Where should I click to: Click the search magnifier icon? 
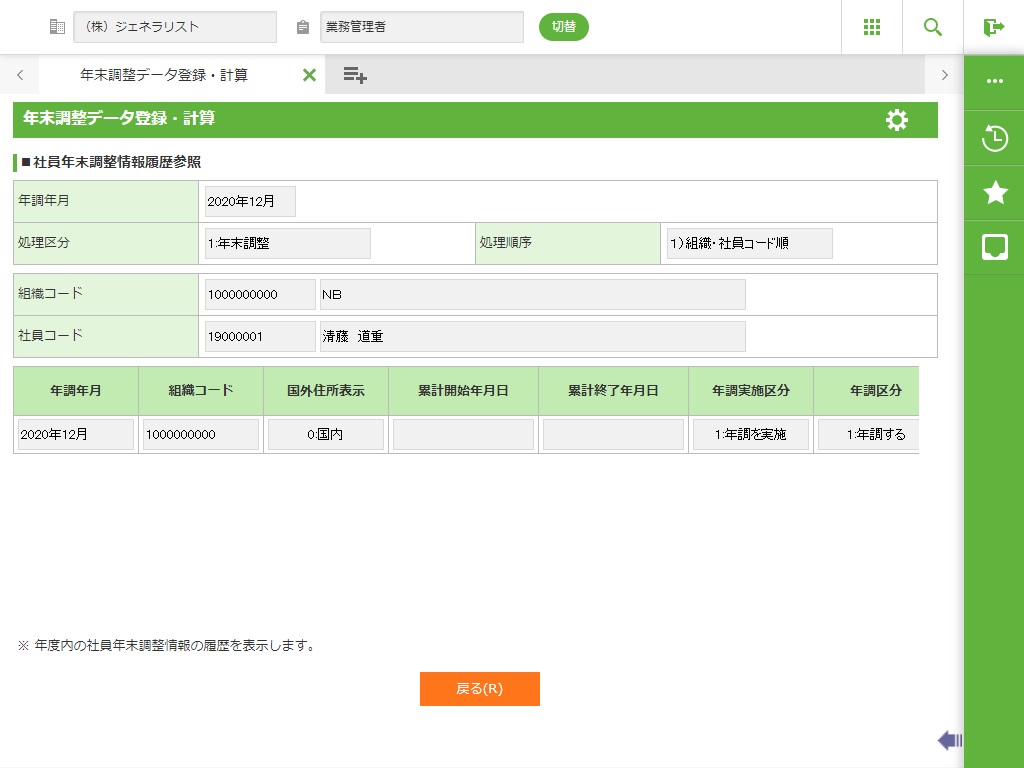[x=933, y=27]
